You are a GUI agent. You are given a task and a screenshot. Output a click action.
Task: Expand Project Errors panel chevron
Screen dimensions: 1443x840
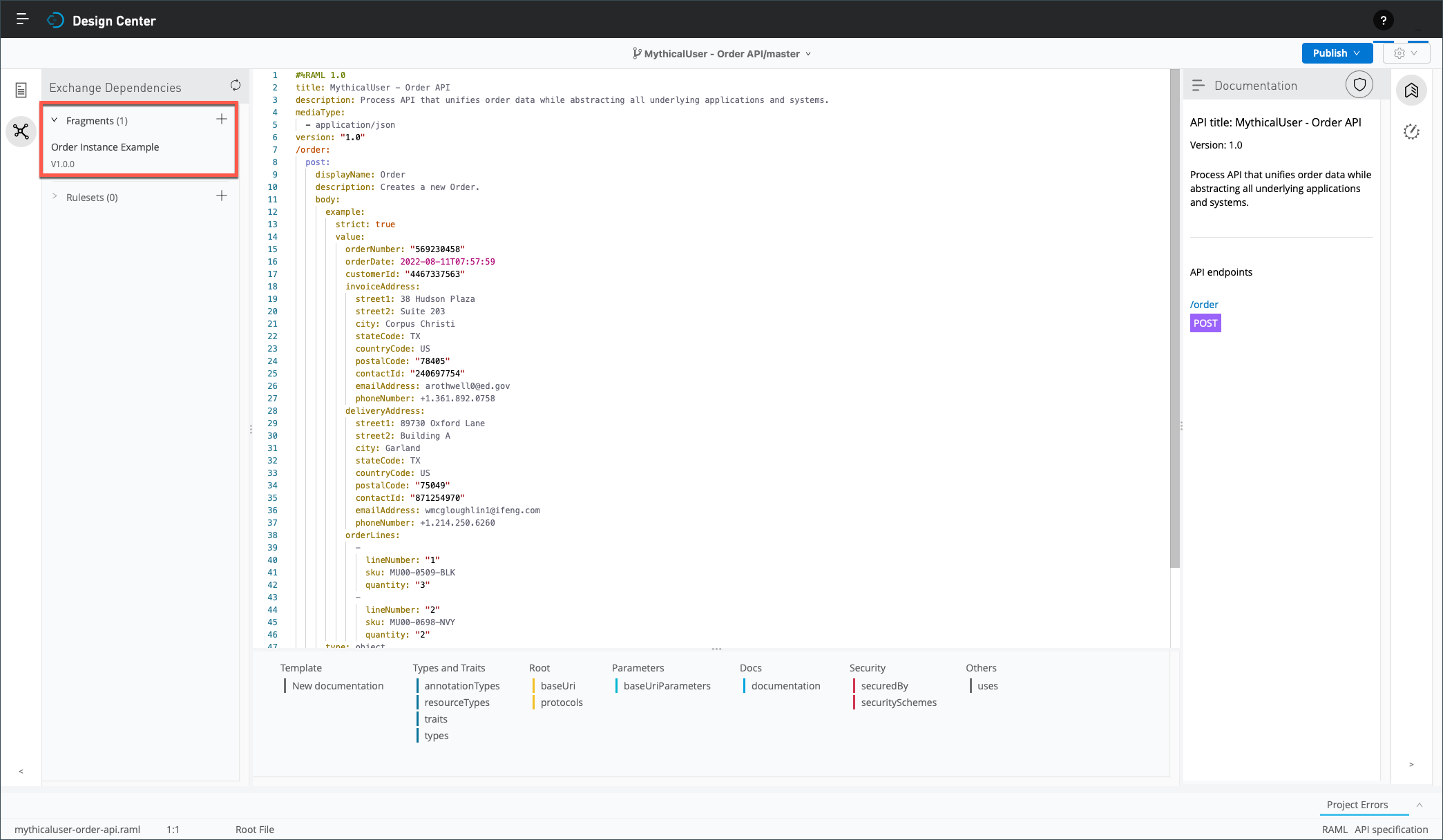point(1420,805)
